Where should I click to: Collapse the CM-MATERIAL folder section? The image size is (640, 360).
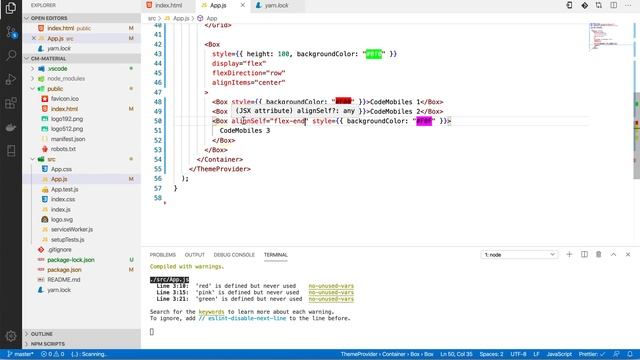pyautogui.click(x=82, y=58)
